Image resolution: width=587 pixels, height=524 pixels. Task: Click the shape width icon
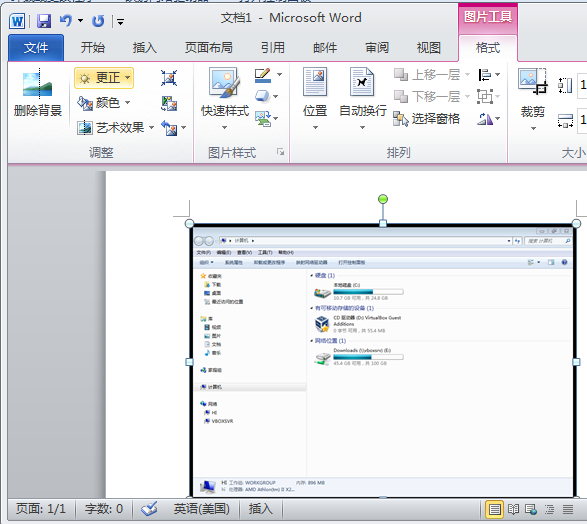pyautogui.click(x=565, y=120)
